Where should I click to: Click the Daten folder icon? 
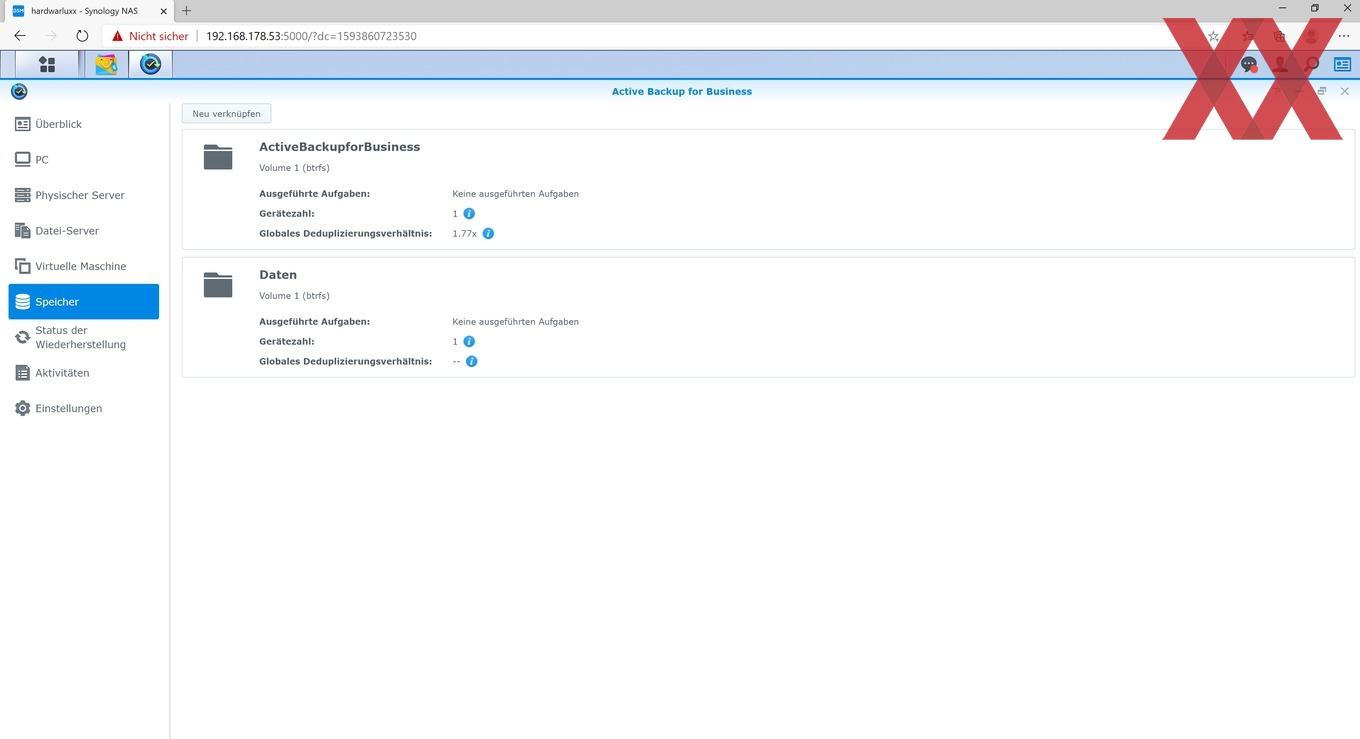pos(218,285)
